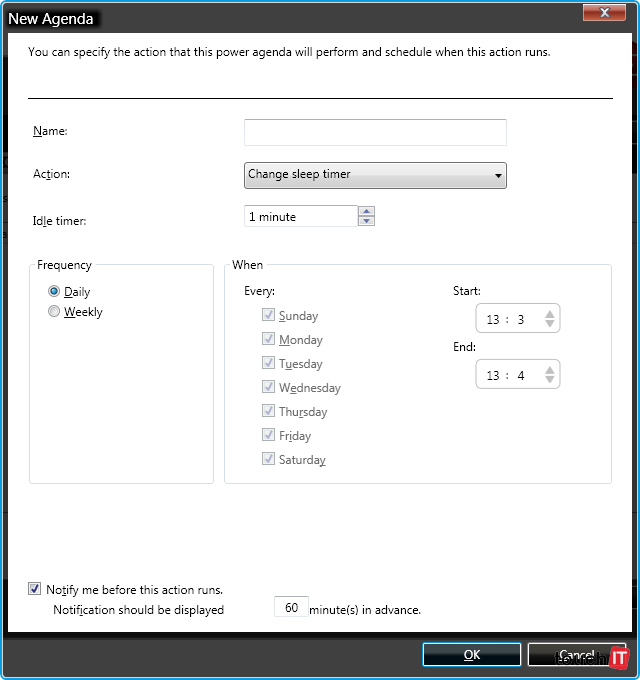Screen dimensions: 640x680
Task: Open the Action dropdown showing Change sleep timer
Action: tap(375, 175)
